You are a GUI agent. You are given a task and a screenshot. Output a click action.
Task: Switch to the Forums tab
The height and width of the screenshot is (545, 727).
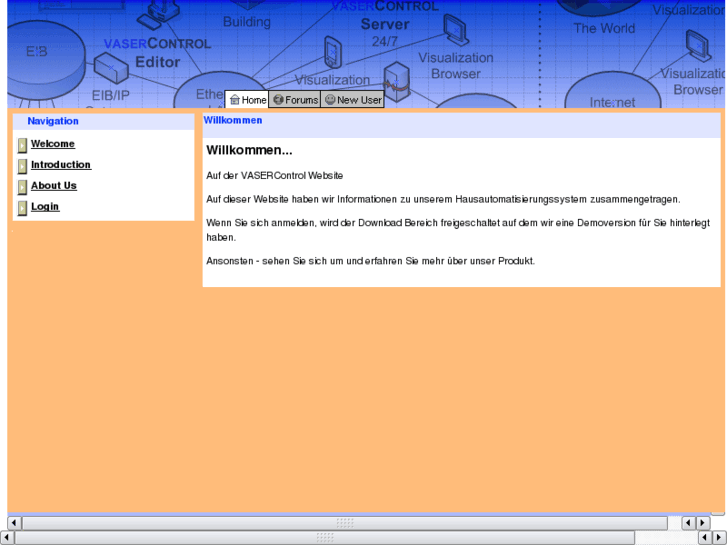point(295,100)
